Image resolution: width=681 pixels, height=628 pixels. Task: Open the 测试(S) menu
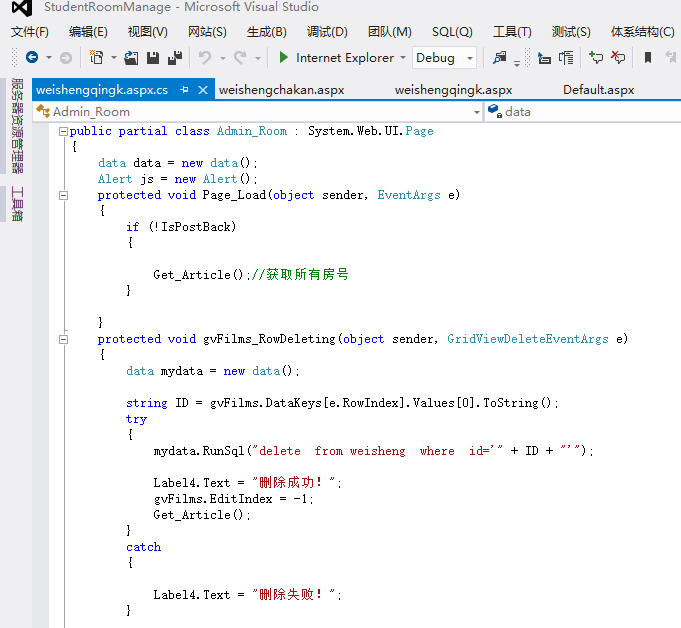coord(571,32)
